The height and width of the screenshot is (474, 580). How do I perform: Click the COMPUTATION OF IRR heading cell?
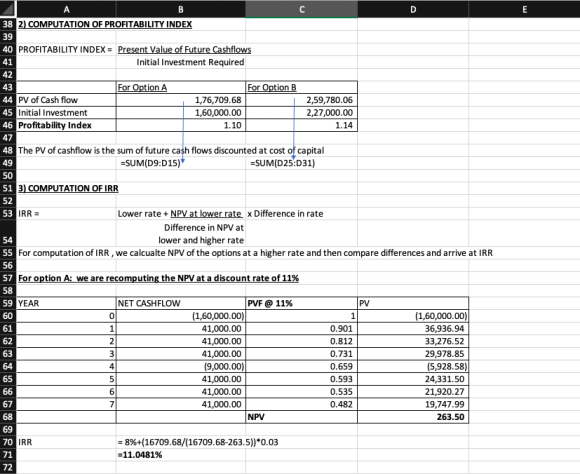[x=66, y=188]
